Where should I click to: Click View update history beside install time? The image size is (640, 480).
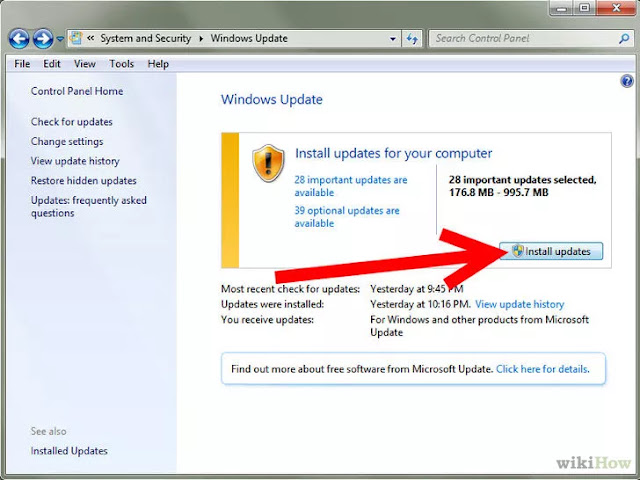coord(520,304)
